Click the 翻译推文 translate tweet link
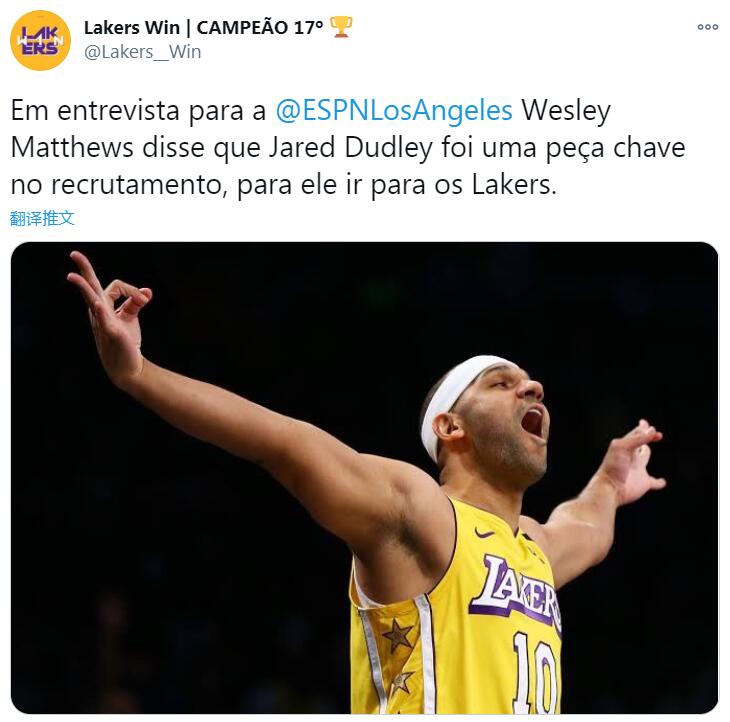 pyautogui.click(x=42, y=218)
